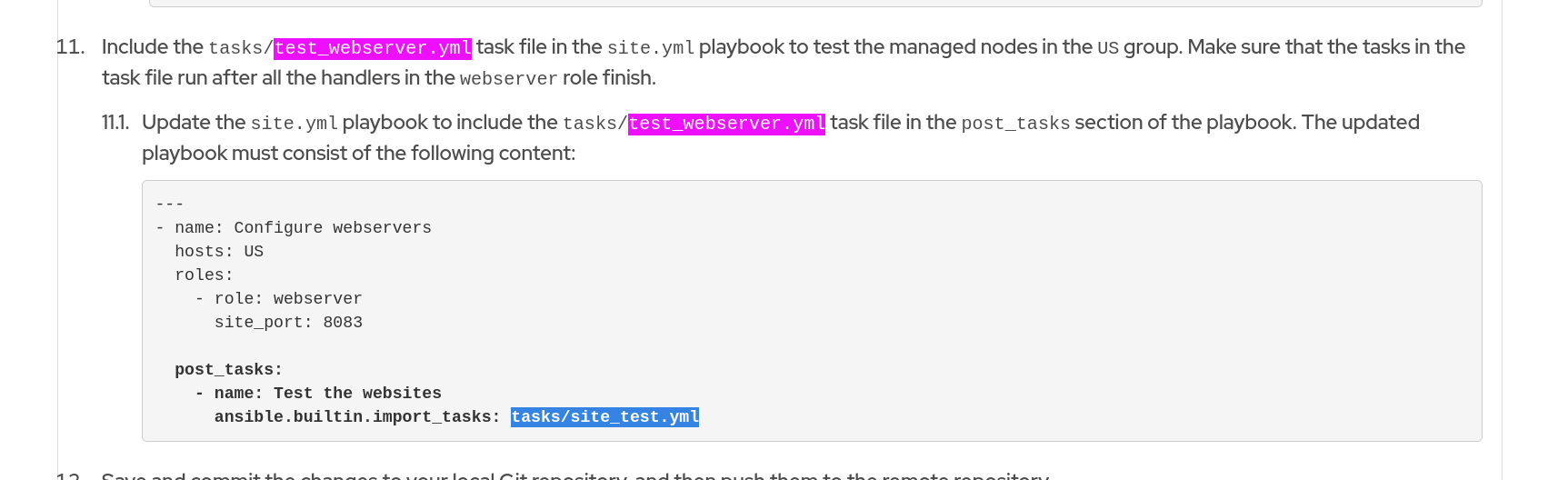Click the blue-selected tasks/site_test.yml text

[604, 417]
